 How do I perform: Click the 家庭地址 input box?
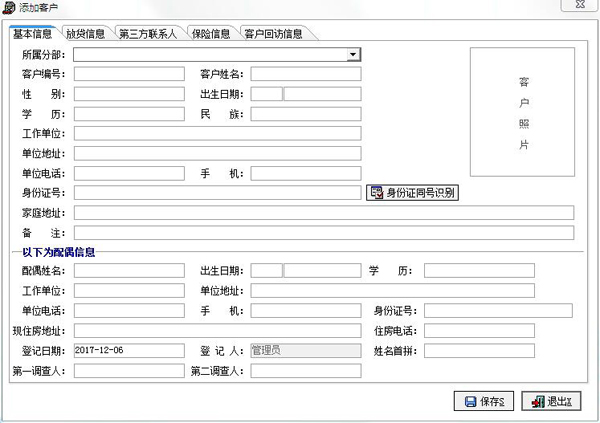coord(324,213)
